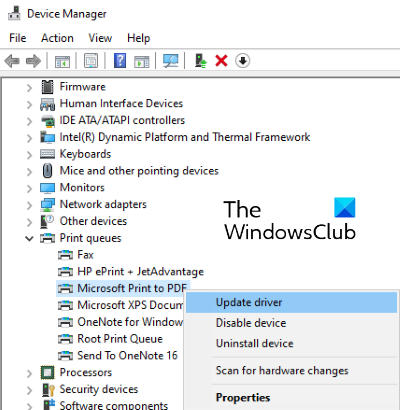Click the Monitors category icon
The width and height of the screenshot is (400, 410).
[x=47, y=188]
